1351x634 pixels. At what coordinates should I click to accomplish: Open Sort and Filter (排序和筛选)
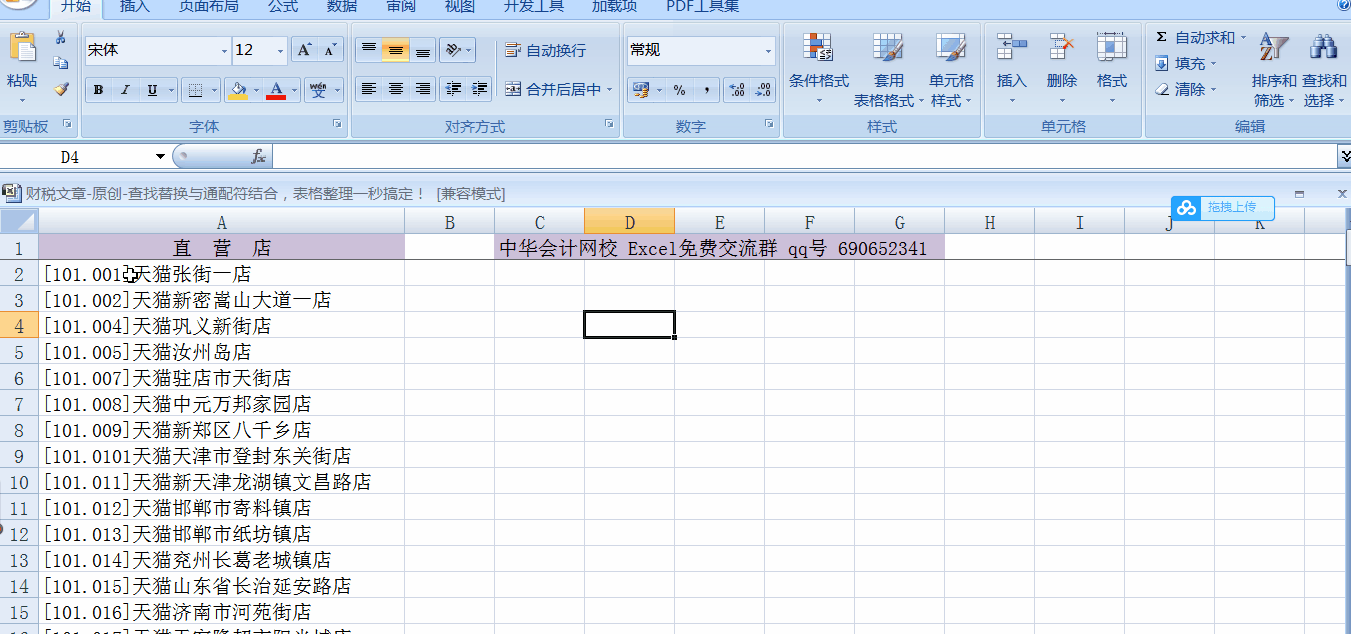tap(1274, 68)
